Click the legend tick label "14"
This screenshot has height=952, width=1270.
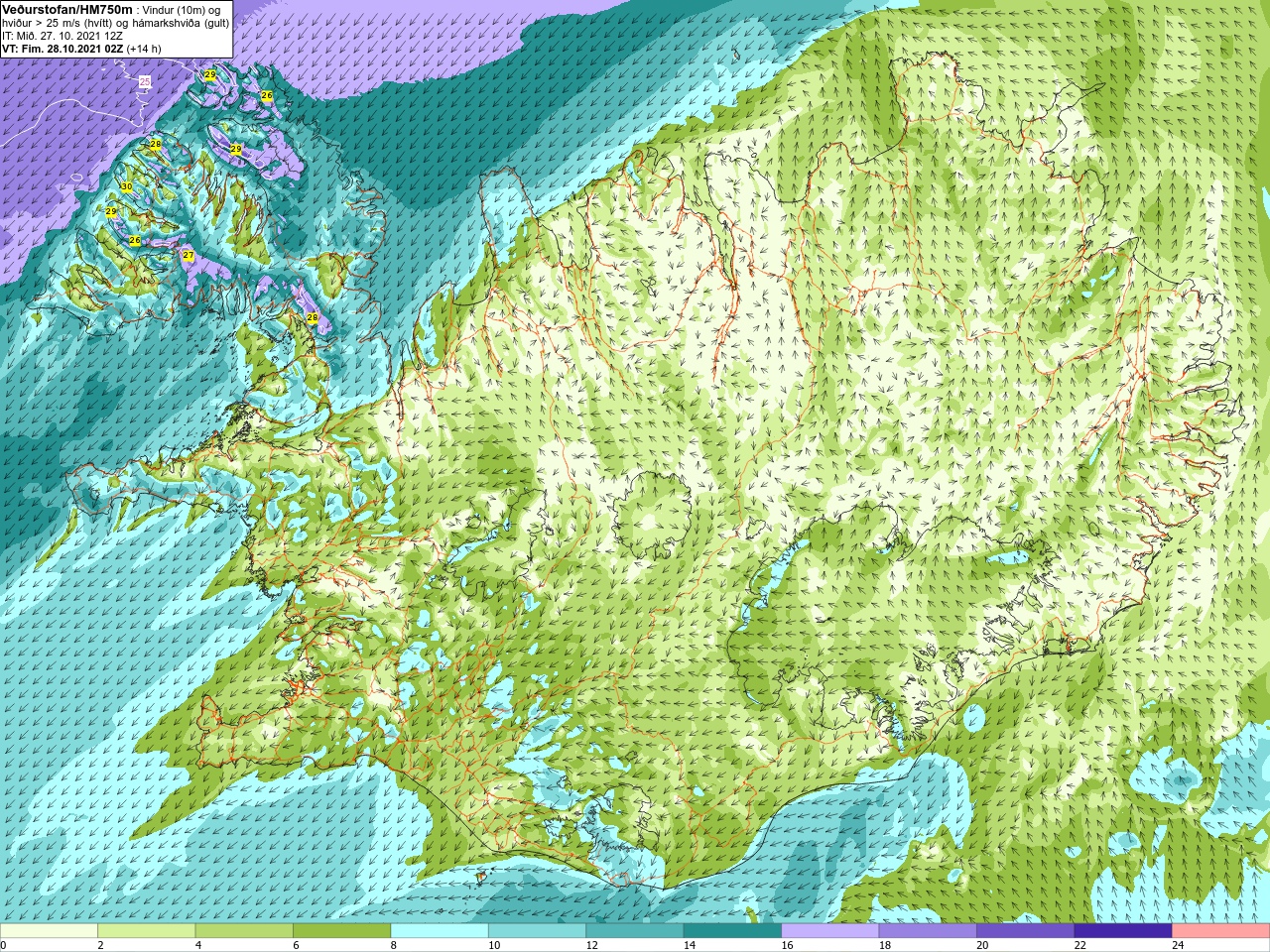690,945
